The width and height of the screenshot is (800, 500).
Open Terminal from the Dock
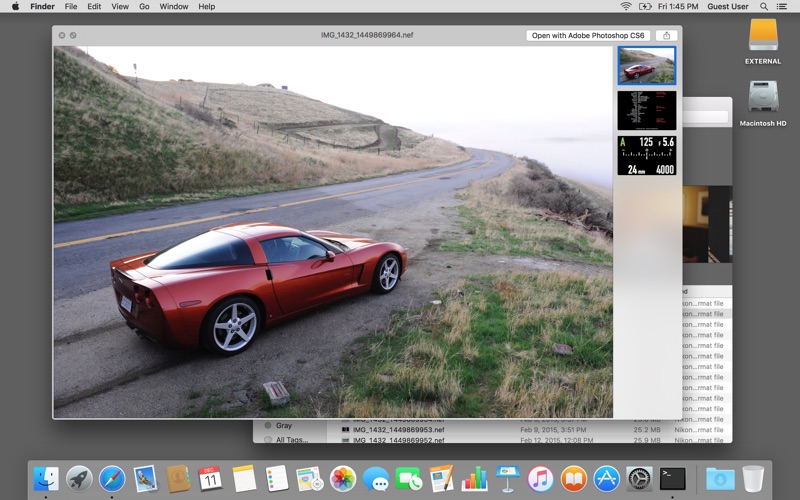tap(672, 478)
